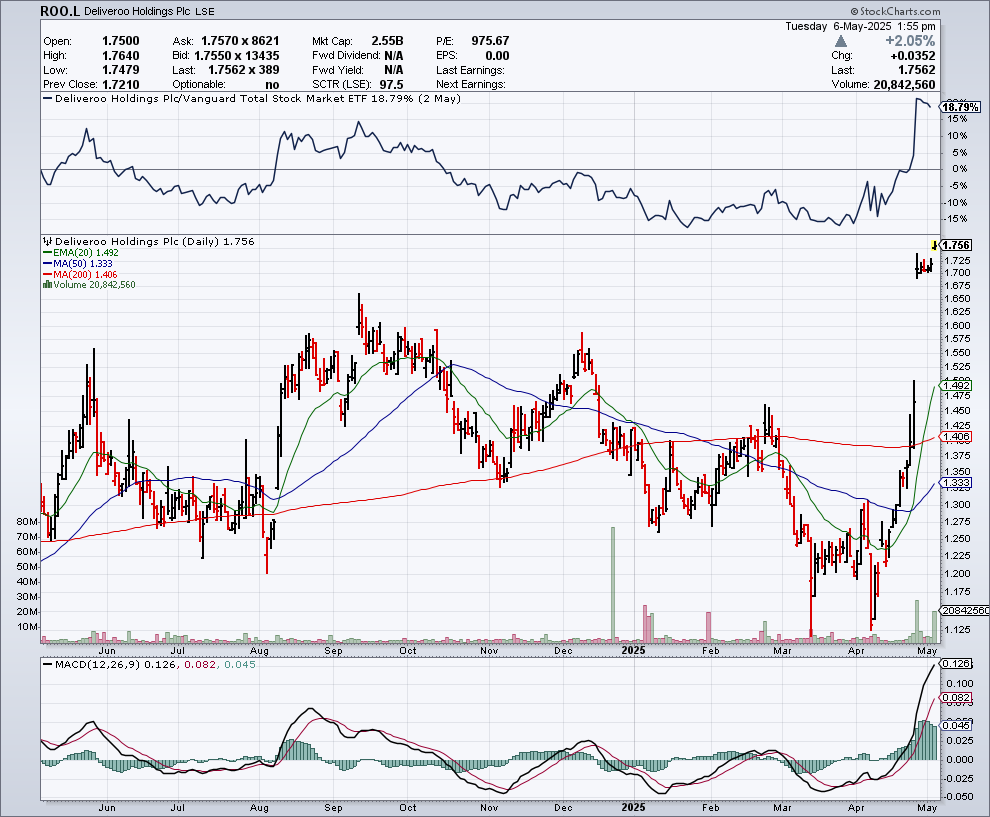Click the Open value 1.7500

pos(121,41)
